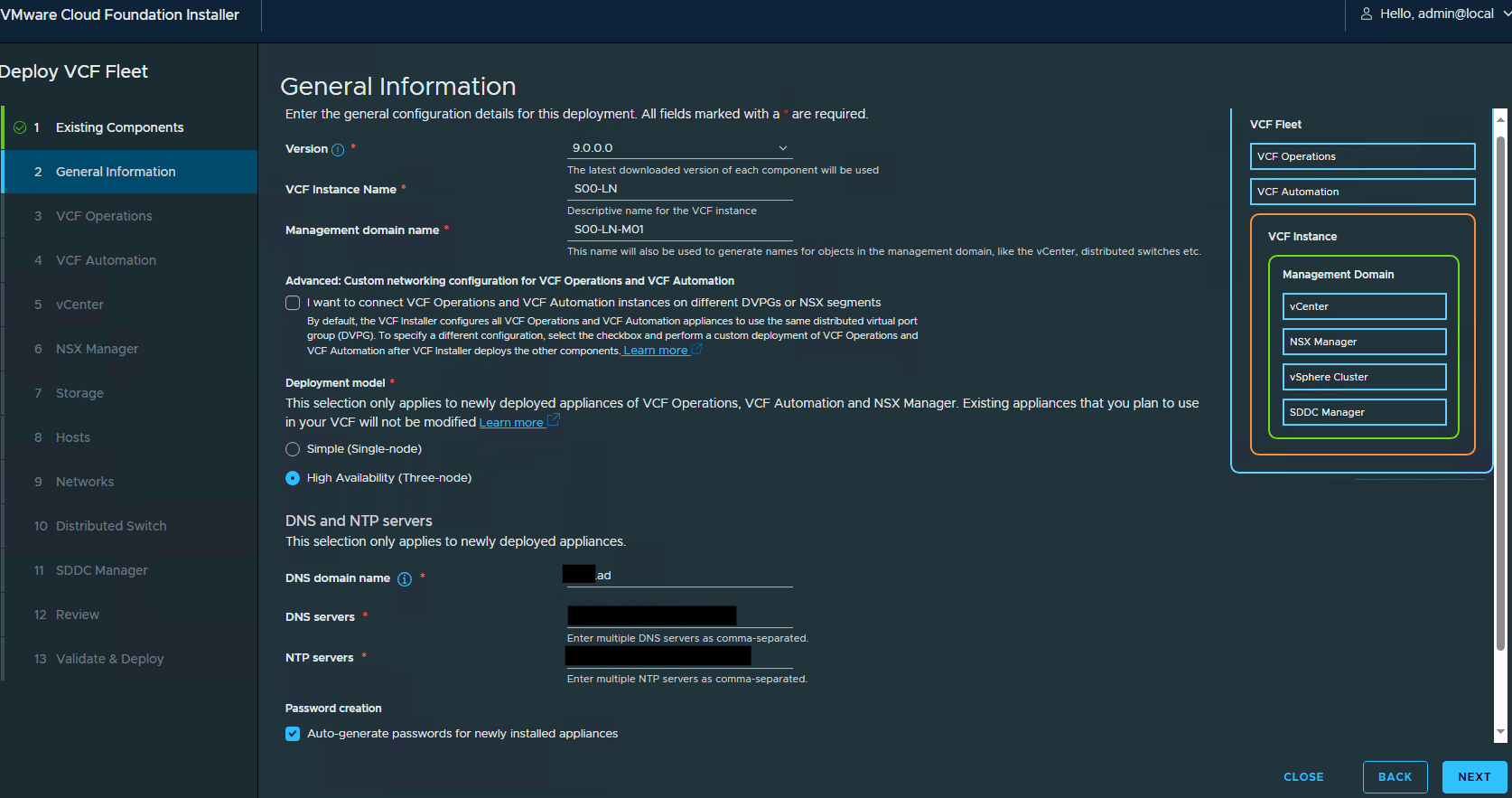Viewport: 1512px width, 798px height.
Task: Click the NTP servers input field
Action: (x=680, y=657)
